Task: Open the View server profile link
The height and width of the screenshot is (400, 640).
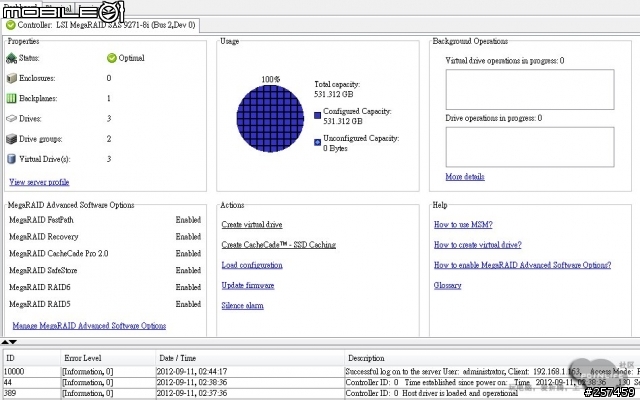Action: 39,182
